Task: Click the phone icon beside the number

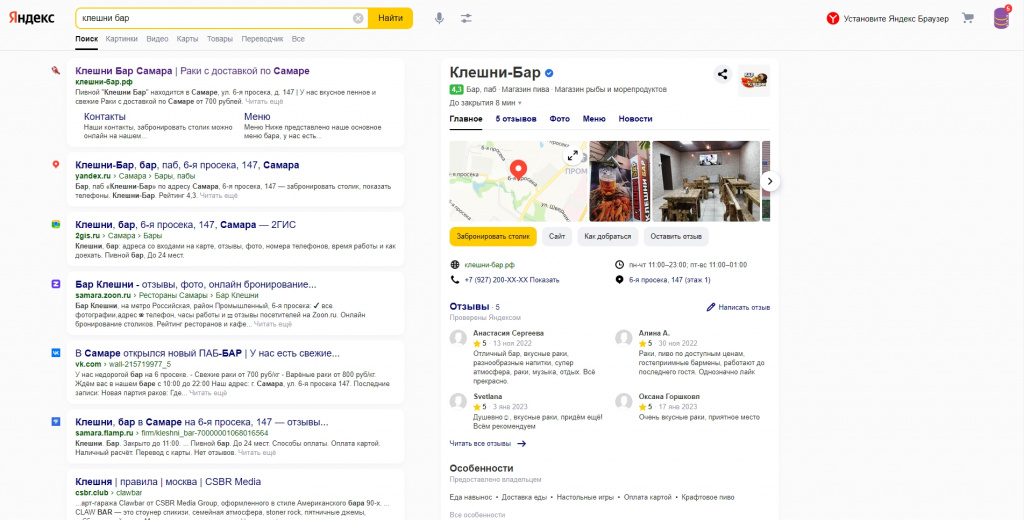Action: coord(455,280)
